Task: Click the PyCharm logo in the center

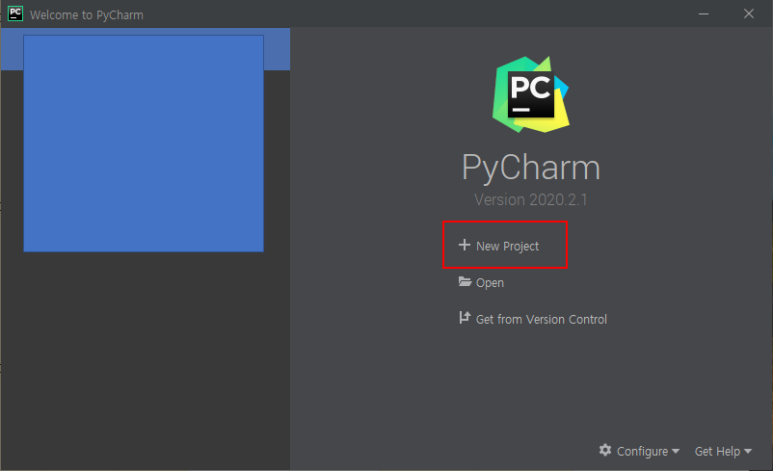Action: pyautogui.click(x=531, y=94)
